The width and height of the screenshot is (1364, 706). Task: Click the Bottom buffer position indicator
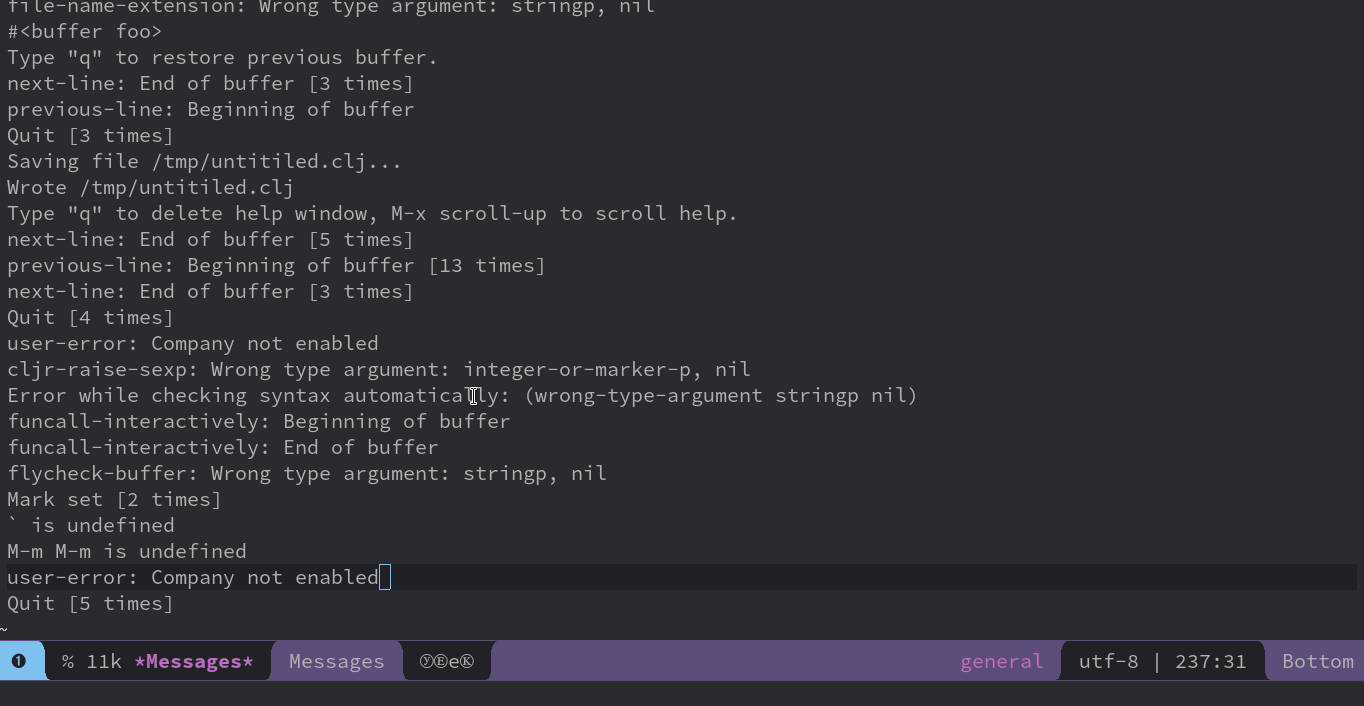point(1318,661)
